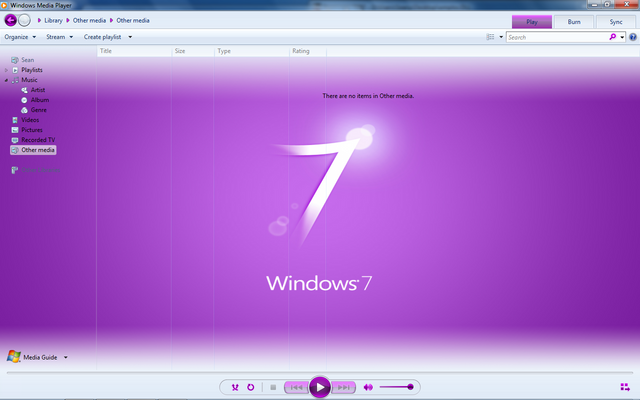The image size is (640, 400).
Task: Adjust the volume slider
Action: [396, 387]
